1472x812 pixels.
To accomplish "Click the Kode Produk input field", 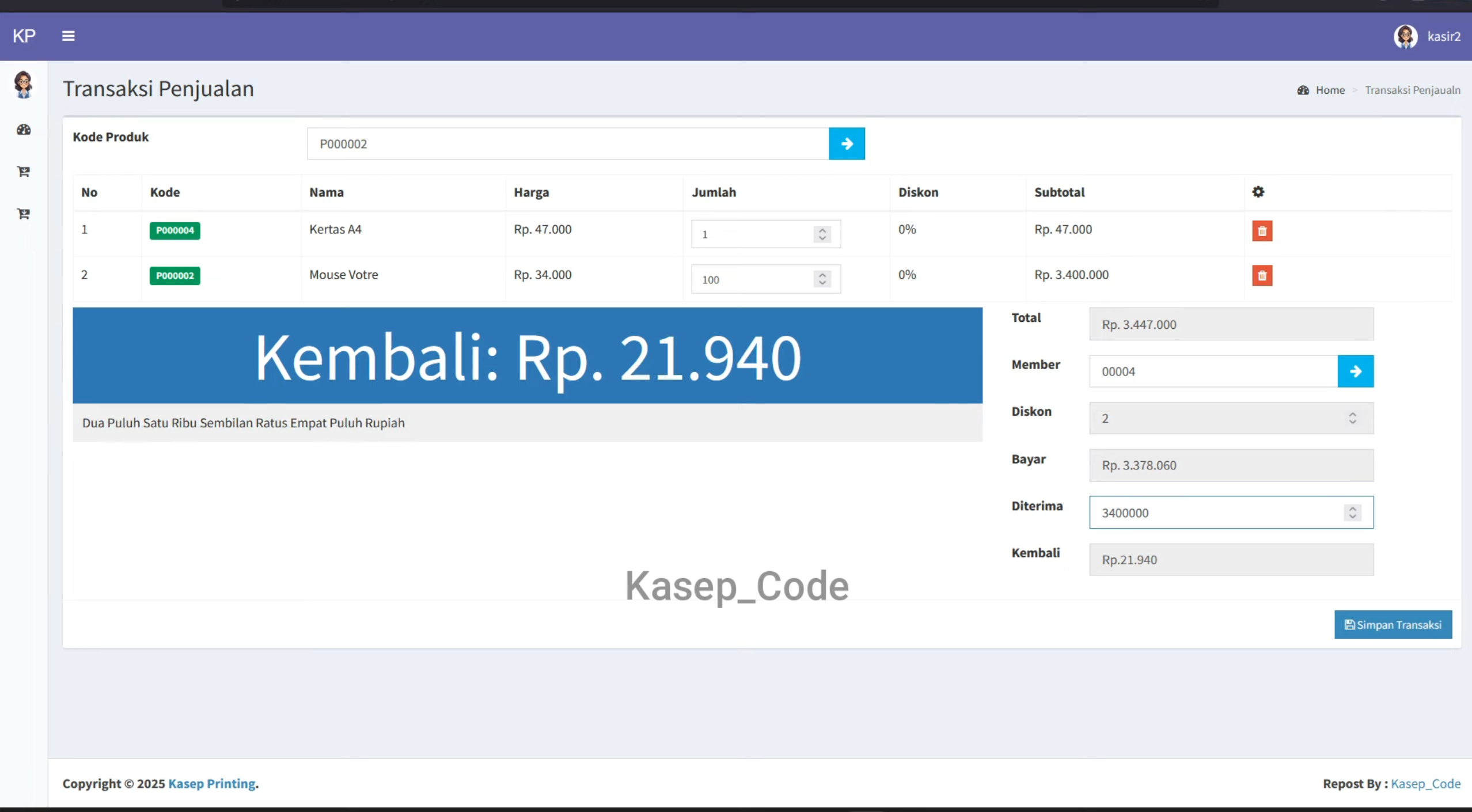I will 568,144.
